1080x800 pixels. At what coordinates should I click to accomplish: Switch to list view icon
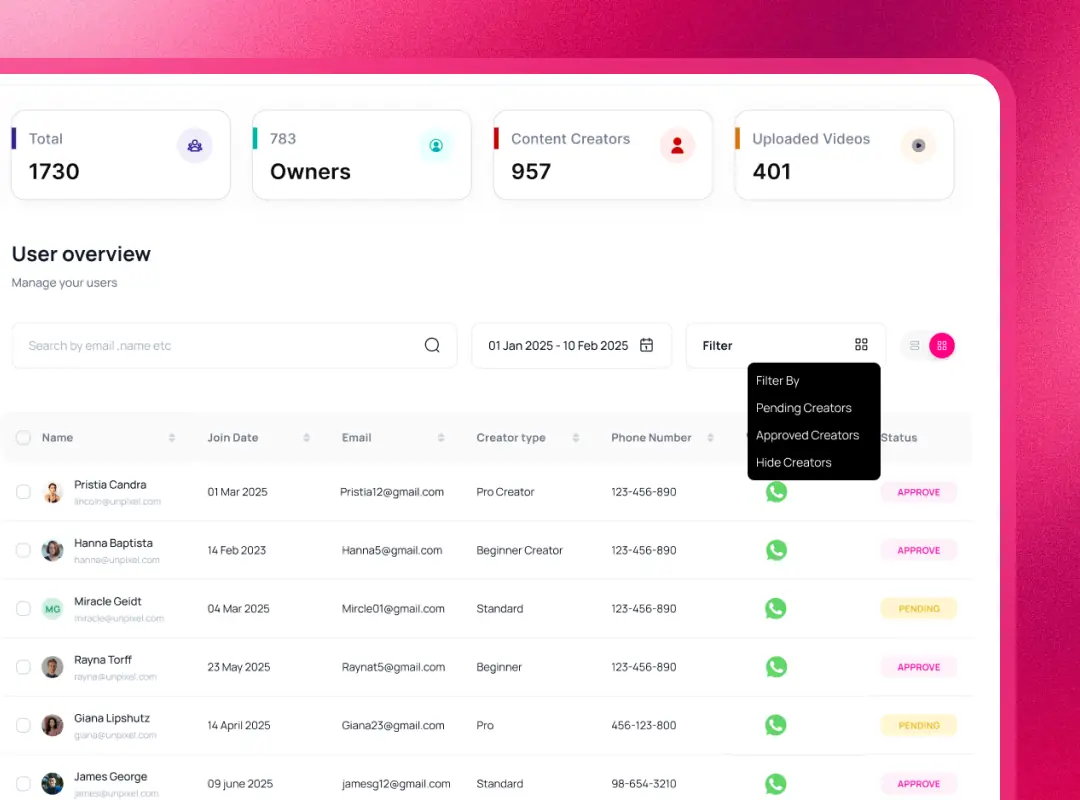tap(914, 346)
